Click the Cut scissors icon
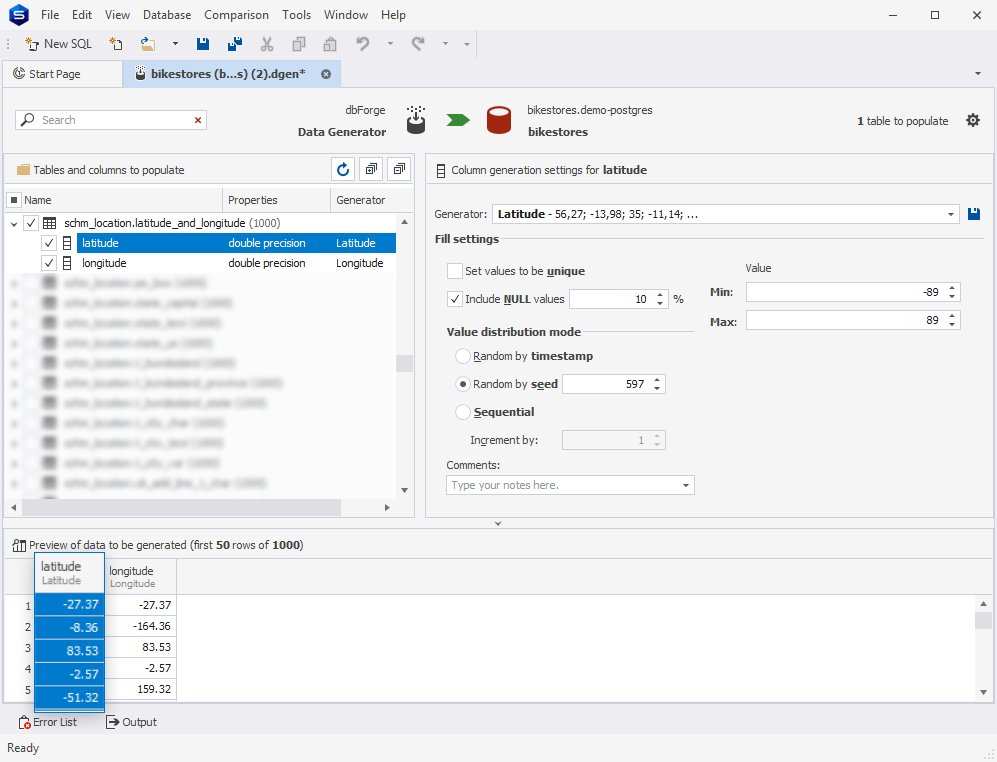Viewport: 997px width, 762px height. tap(267, 44)
